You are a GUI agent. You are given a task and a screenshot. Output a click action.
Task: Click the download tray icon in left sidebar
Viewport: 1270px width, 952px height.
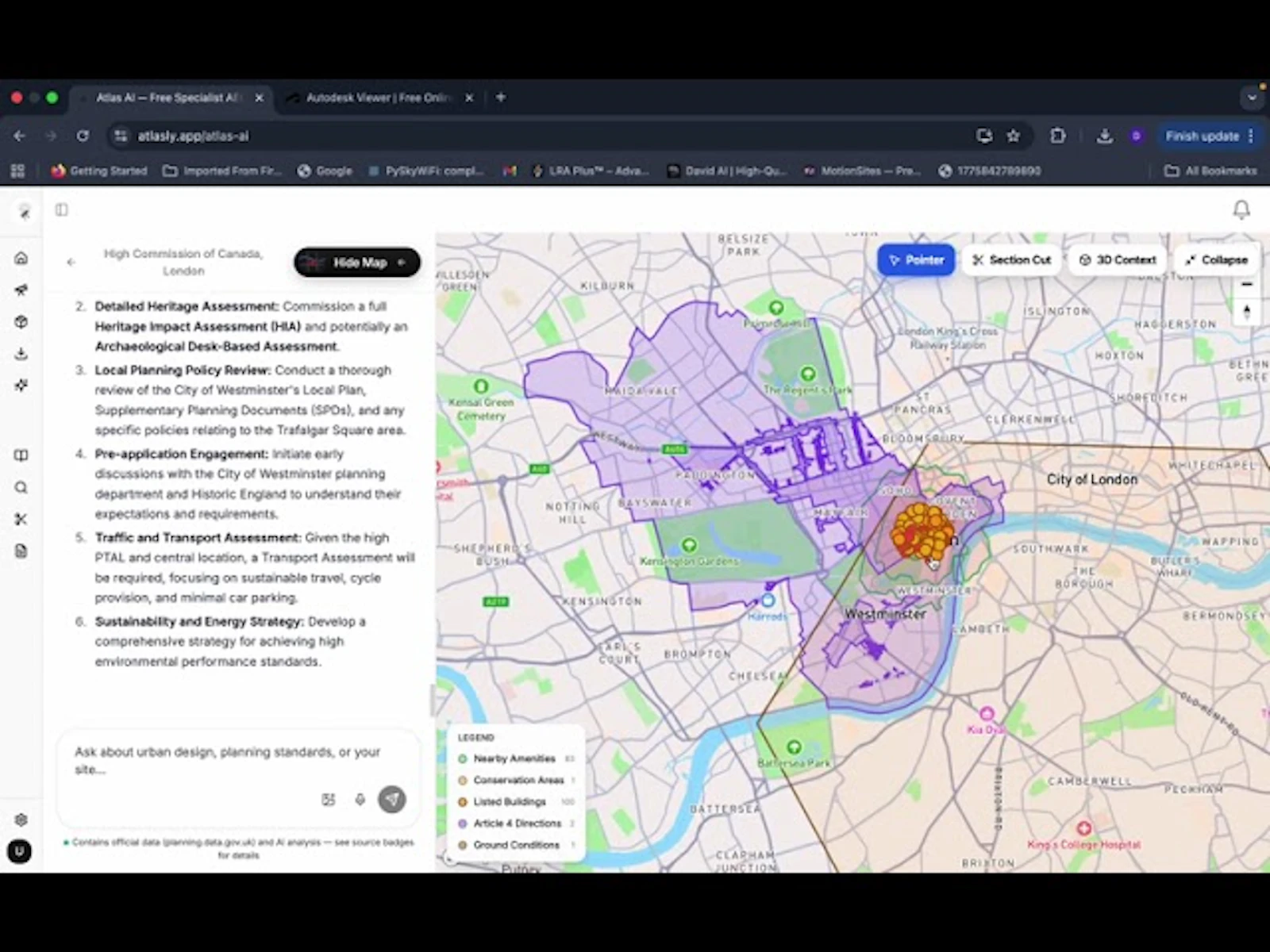[x=21, y=354]
